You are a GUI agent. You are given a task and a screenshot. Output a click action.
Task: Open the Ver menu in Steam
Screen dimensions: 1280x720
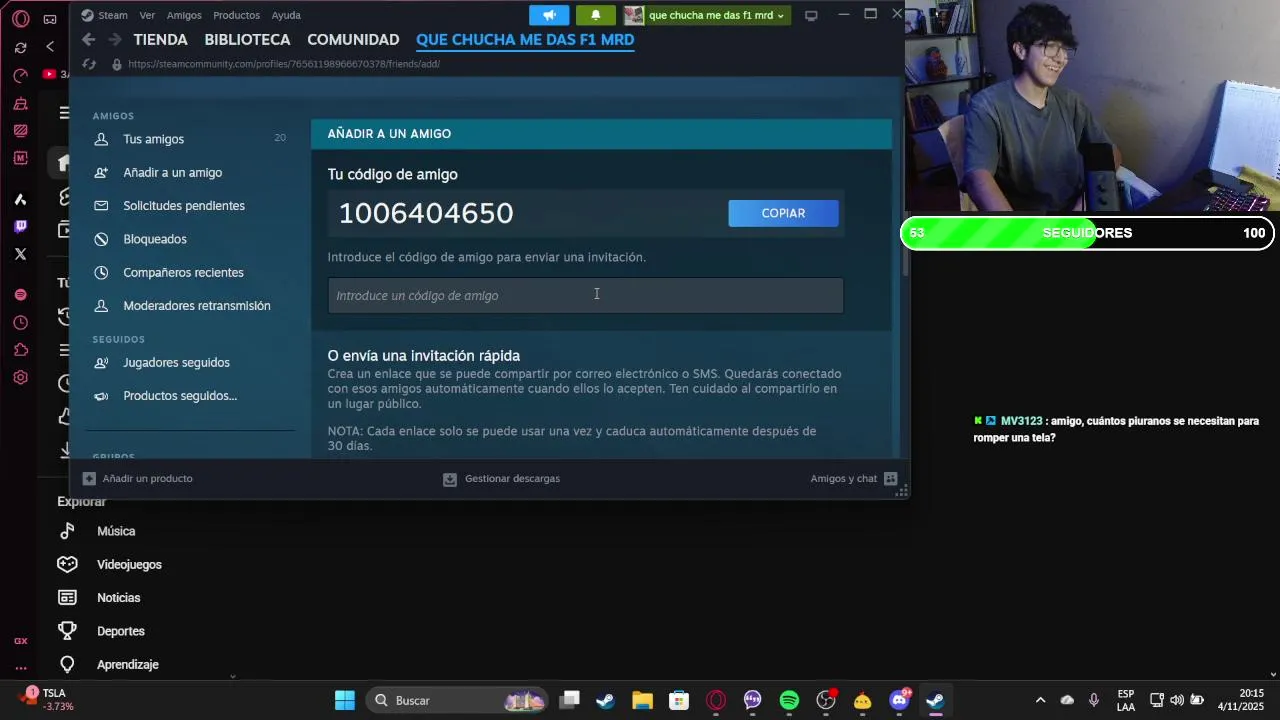147,15
